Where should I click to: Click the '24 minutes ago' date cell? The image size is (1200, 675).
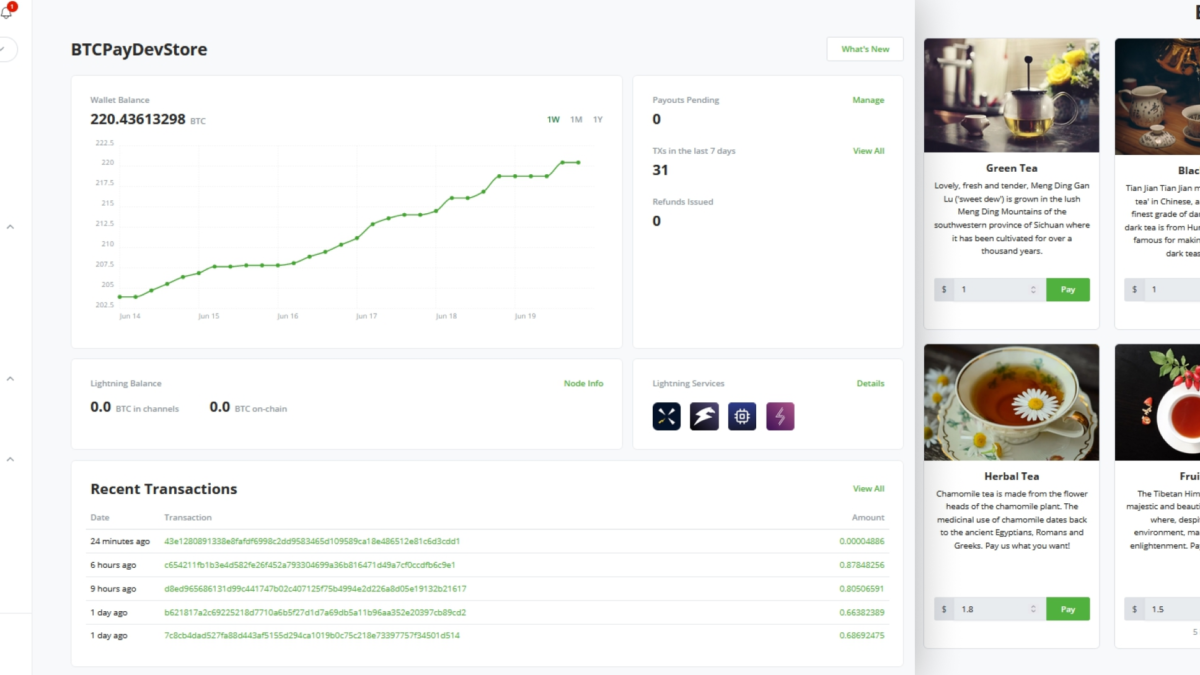click(120, 541)
